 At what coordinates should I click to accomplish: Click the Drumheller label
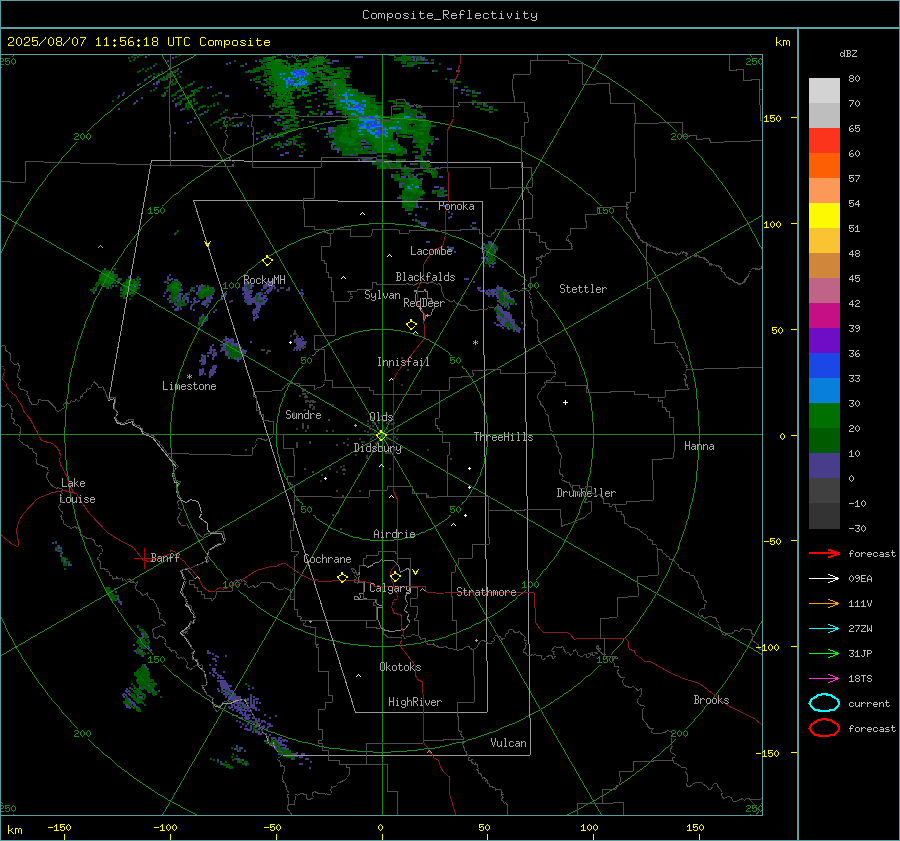pos(586,493)
